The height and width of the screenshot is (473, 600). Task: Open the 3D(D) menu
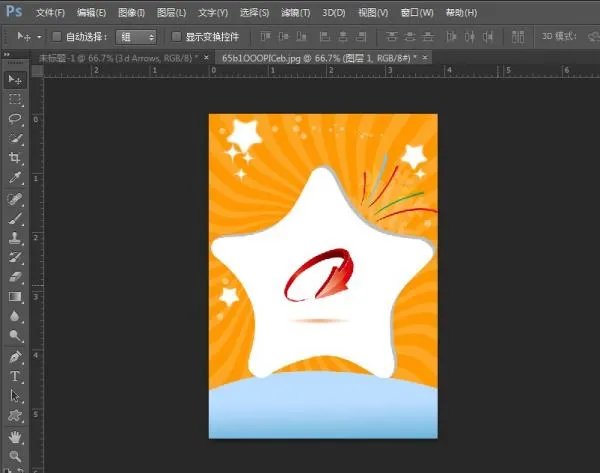[x=334, y=13]
